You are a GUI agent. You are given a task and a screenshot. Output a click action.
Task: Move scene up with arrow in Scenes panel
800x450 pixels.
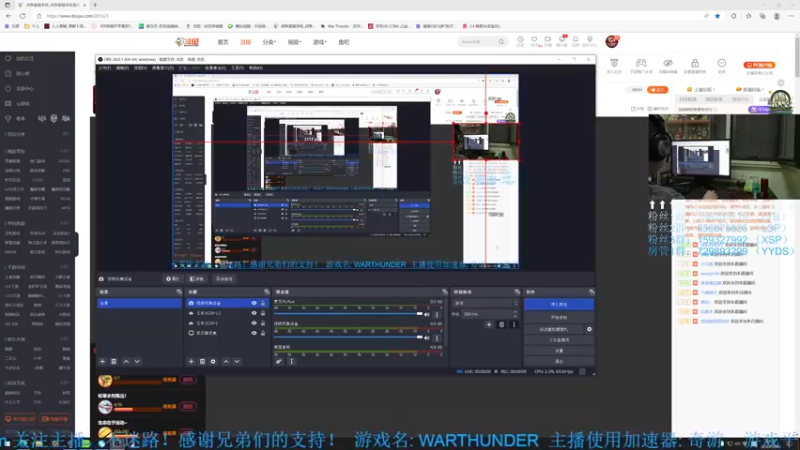[126, 361]
